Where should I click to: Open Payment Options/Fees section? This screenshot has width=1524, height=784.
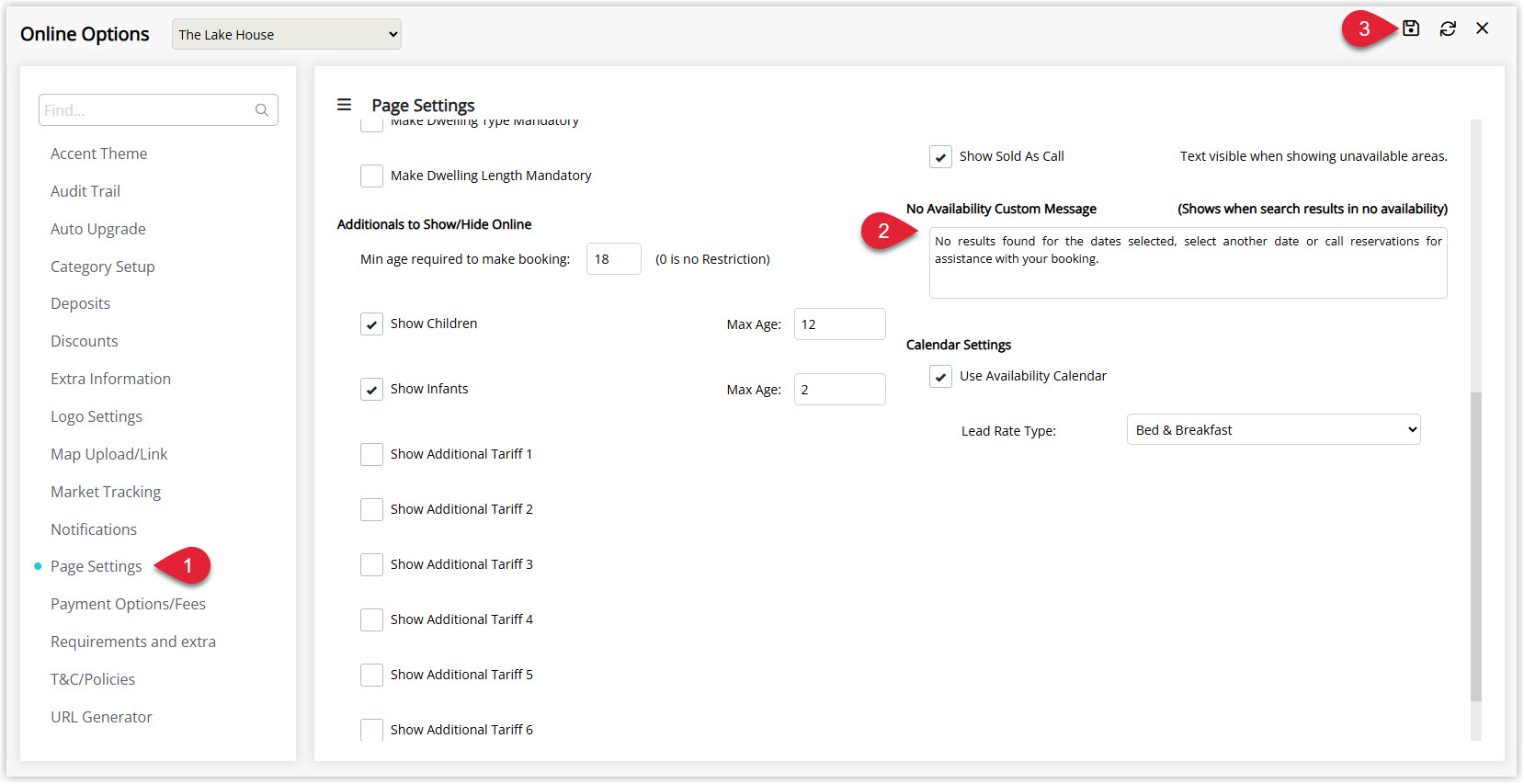128,604
